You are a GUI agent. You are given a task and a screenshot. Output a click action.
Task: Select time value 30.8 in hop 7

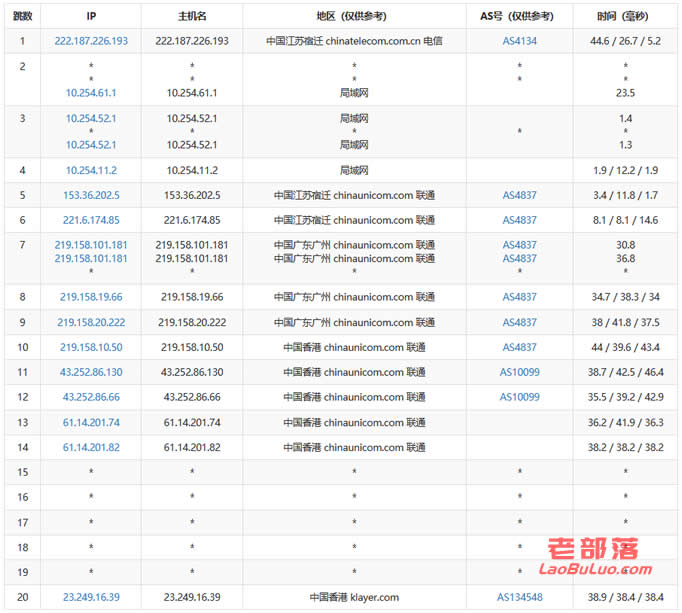(x=625, y=245)
